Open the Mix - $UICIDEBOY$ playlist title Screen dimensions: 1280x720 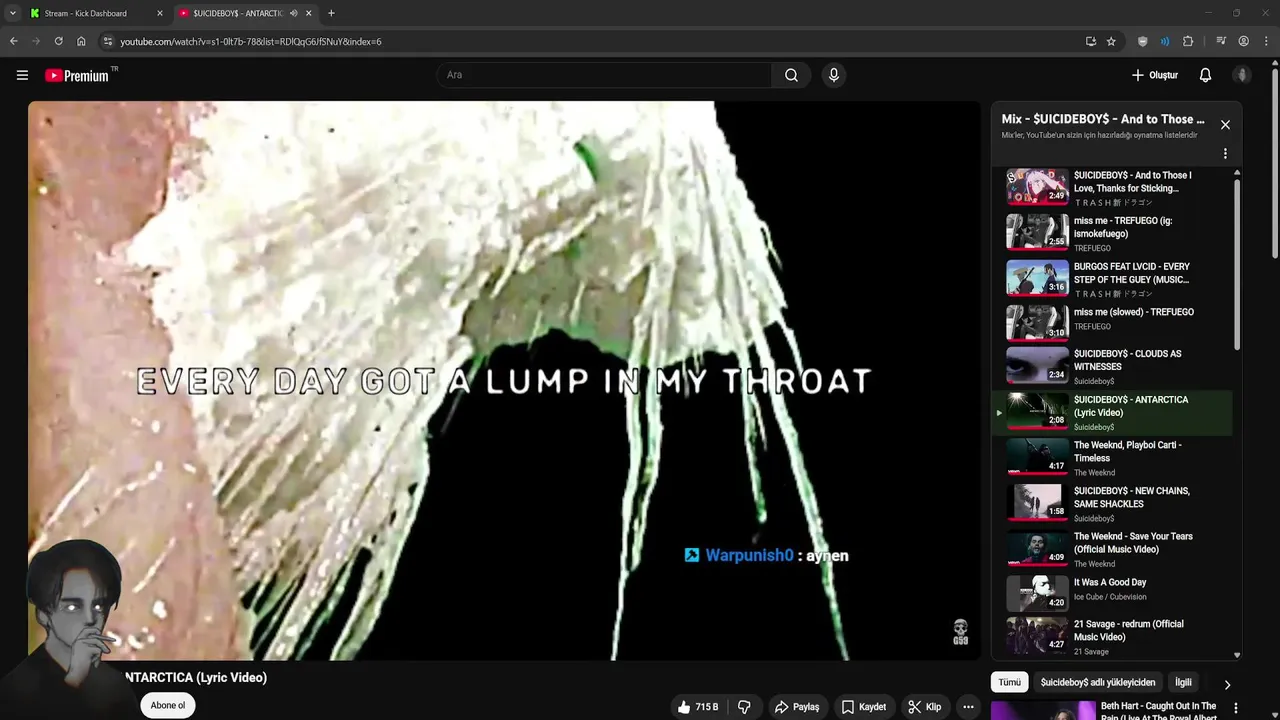pos(1103,119)
